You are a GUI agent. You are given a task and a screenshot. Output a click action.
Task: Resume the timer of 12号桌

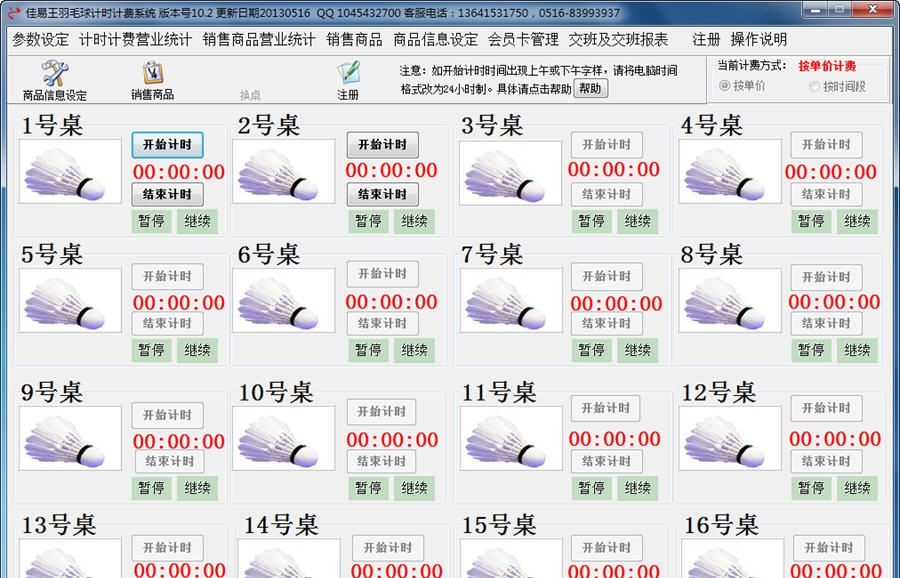tap(857, 488)
